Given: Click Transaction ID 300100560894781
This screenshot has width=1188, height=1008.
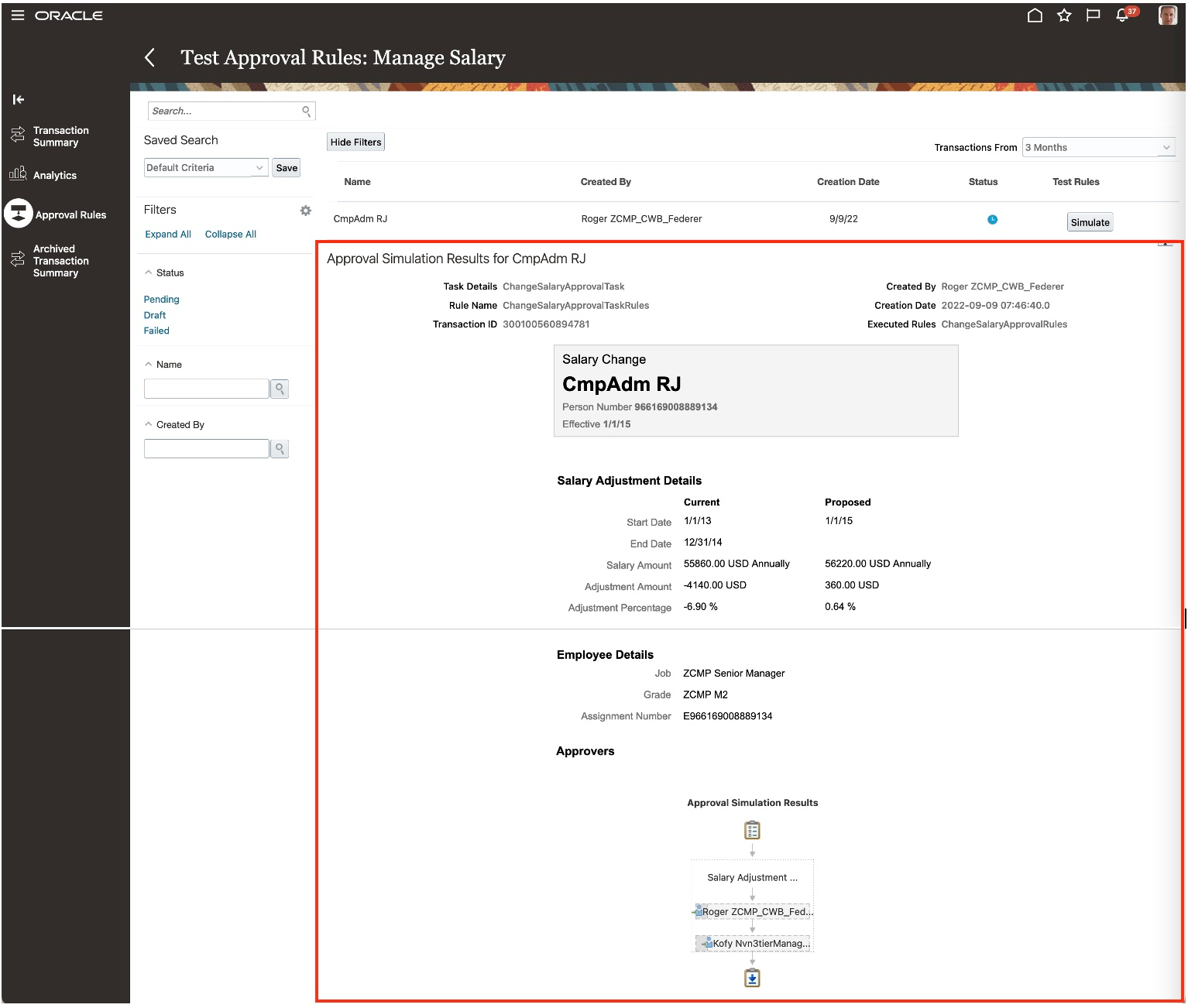Looking at the screenshot, I should pos(546,324).
